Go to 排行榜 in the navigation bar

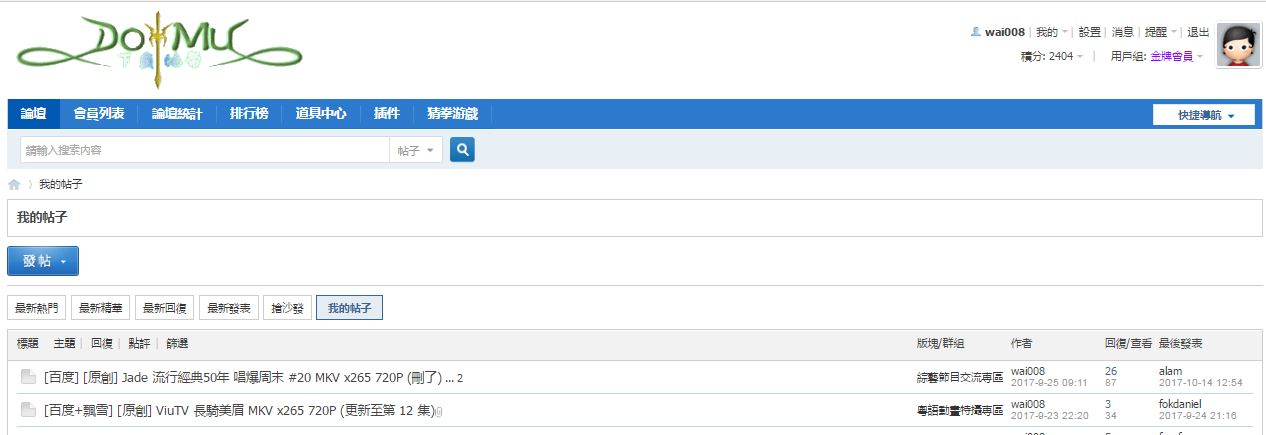click(x=249, y=114)
